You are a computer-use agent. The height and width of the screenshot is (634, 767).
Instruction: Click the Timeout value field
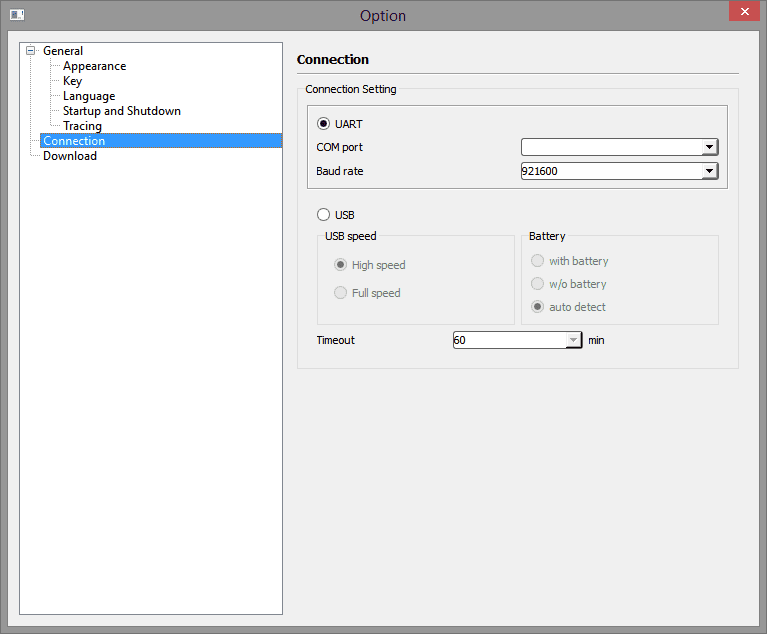(x=508, y=340)
